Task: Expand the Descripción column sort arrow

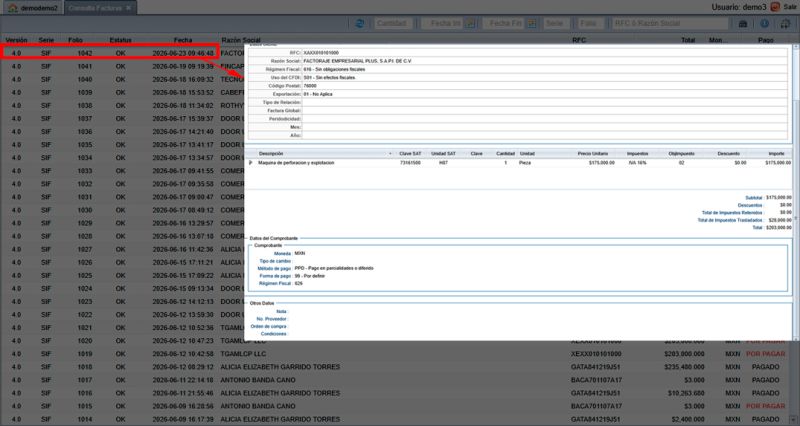Action: tap(390, 154)
